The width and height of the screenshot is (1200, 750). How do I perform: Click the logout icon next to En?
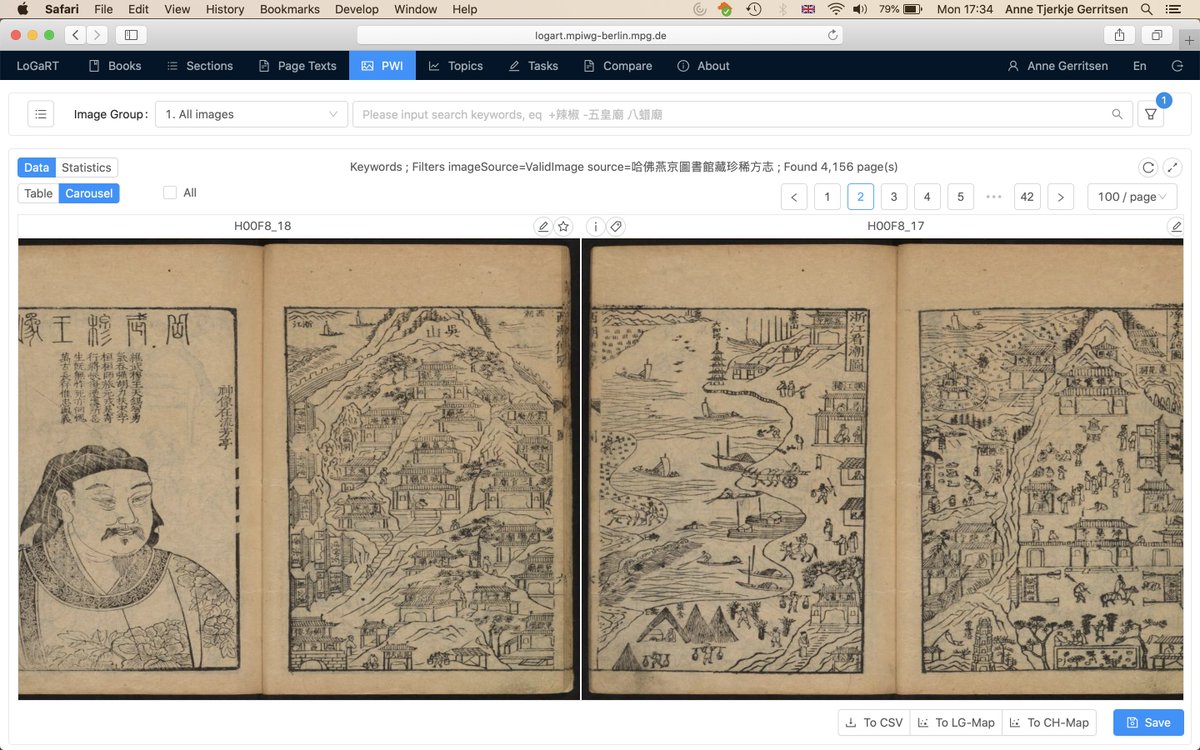coord(1176,66)
